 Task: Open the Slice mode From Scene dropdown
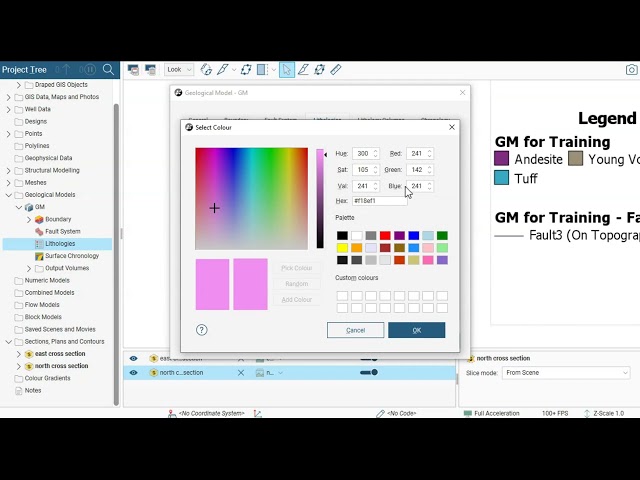coord(566,373)
